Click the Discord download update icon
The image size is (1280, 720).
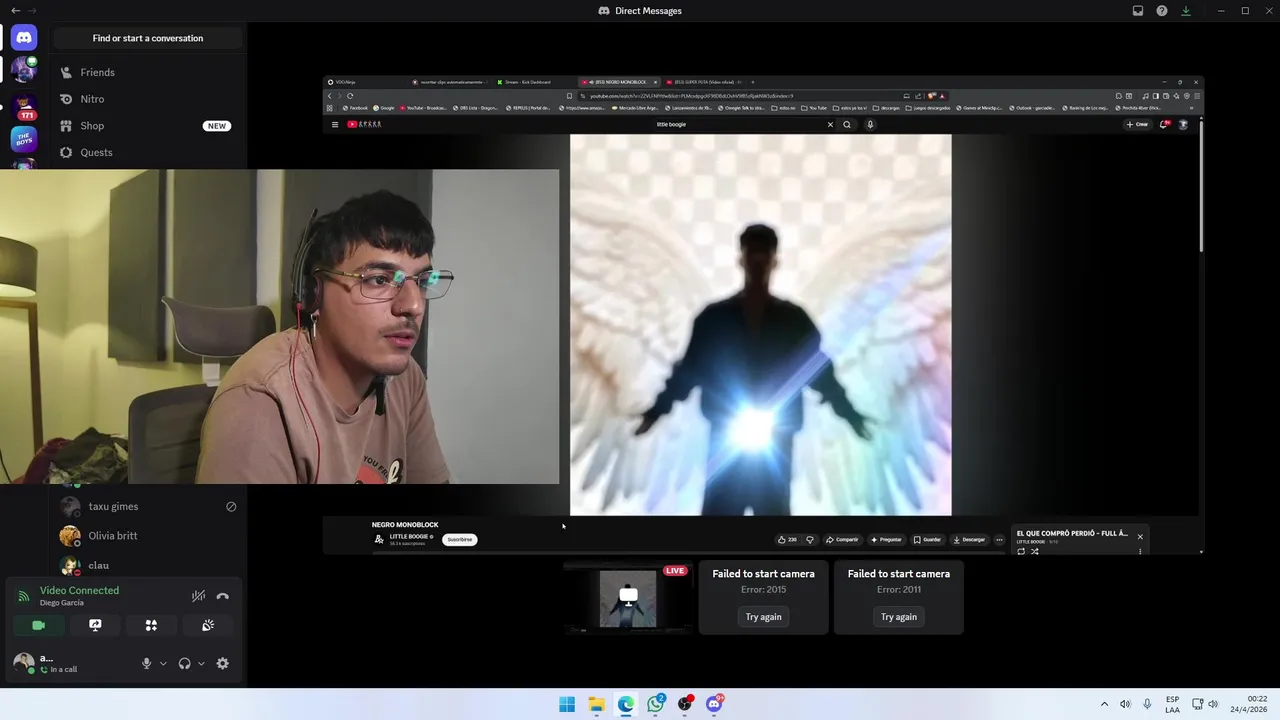coord(1186,11)
